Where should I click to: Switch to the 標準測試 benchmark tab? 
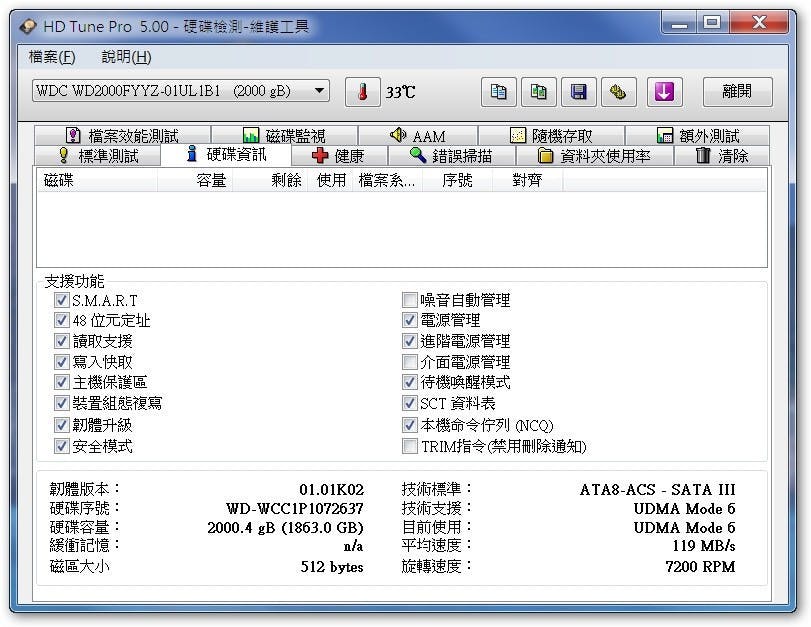[98, 156]
